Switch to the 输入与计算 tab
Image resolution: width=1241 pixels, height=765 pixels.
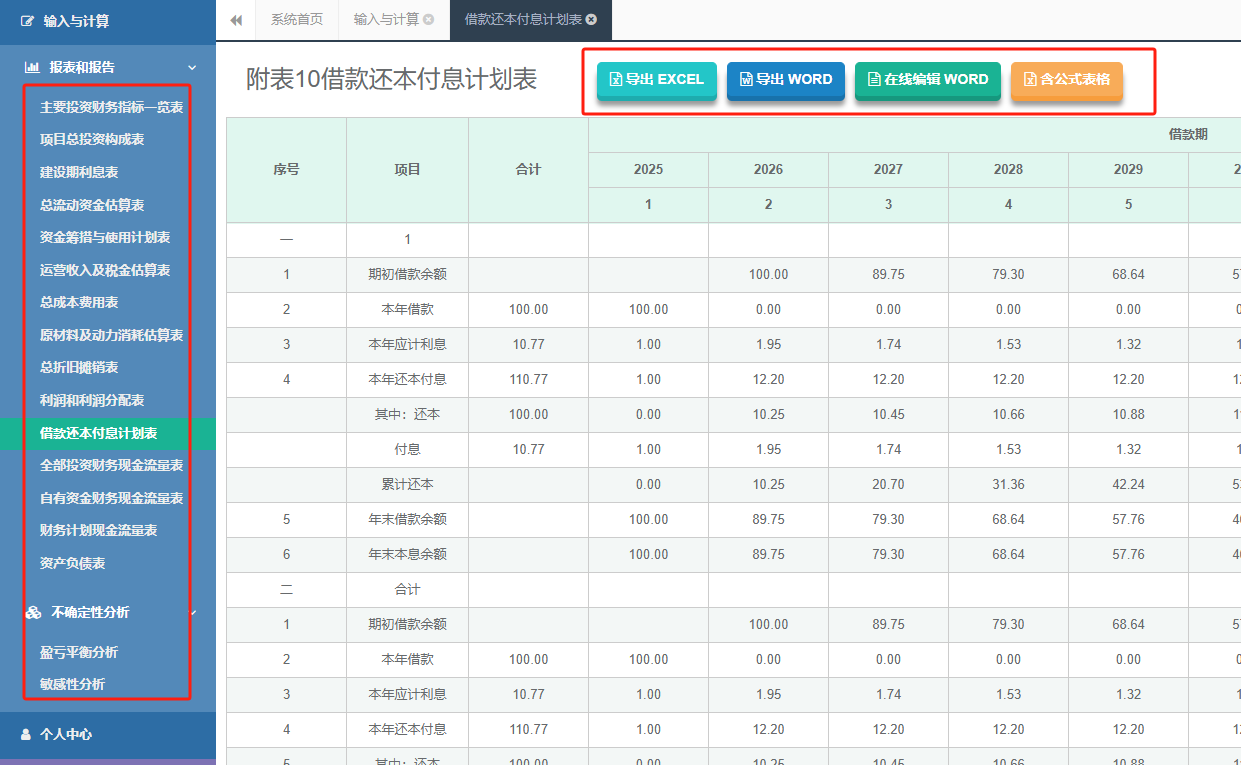[386, 18]
